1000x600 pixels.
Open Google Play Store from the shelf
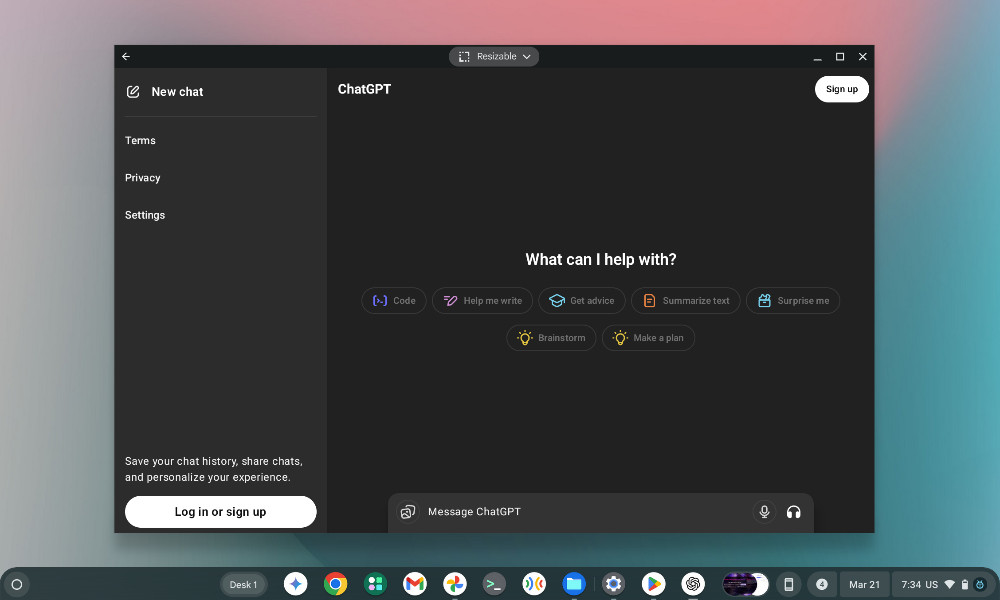tap(653, 583)
